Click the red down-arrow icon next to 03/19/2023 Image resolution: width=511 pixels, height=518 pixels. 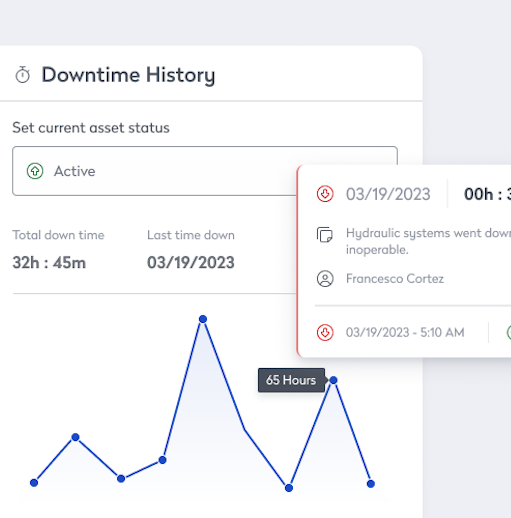point(325,194)
